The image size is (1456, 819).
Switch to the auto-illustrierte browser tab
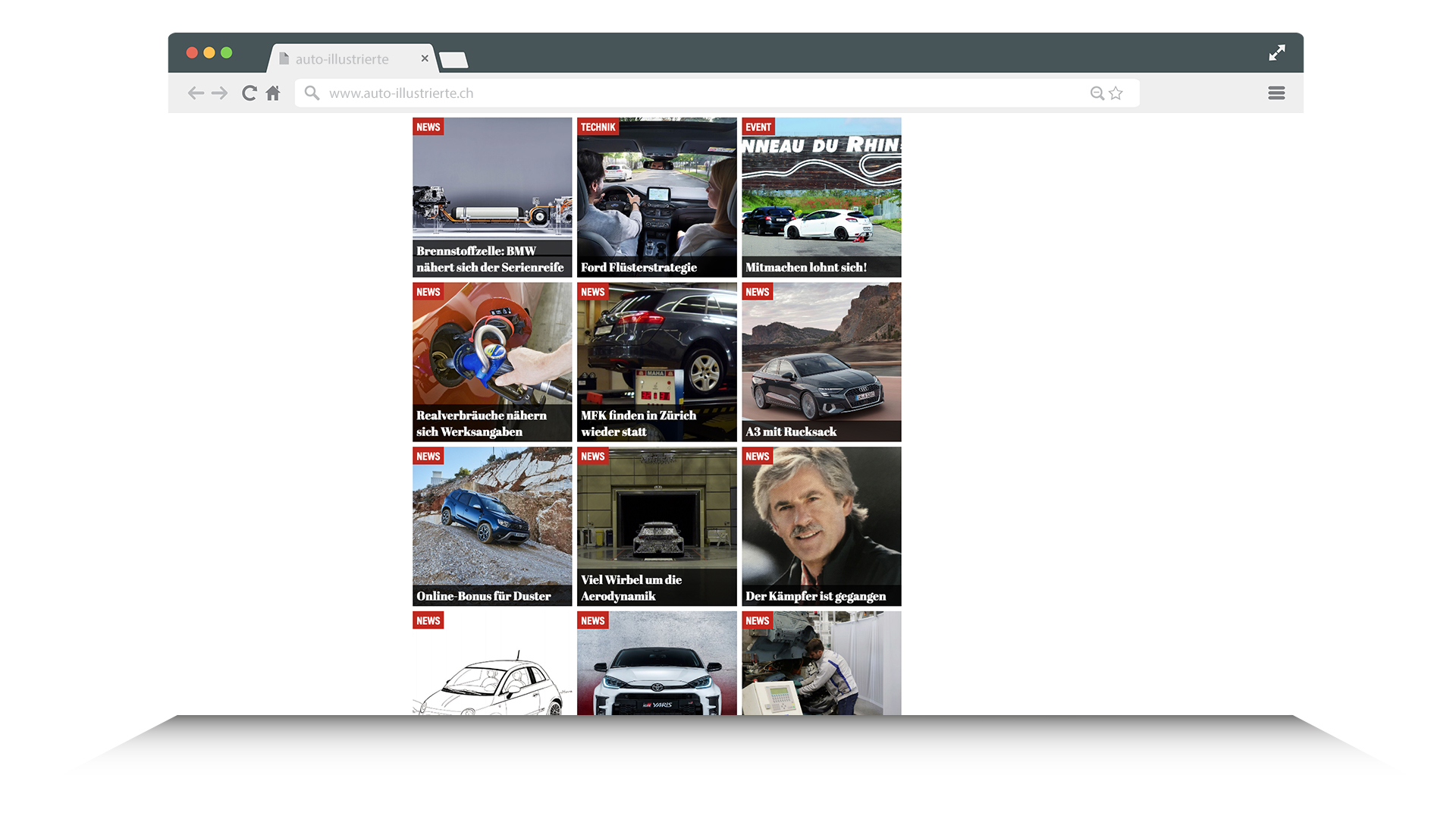point(343,58)
